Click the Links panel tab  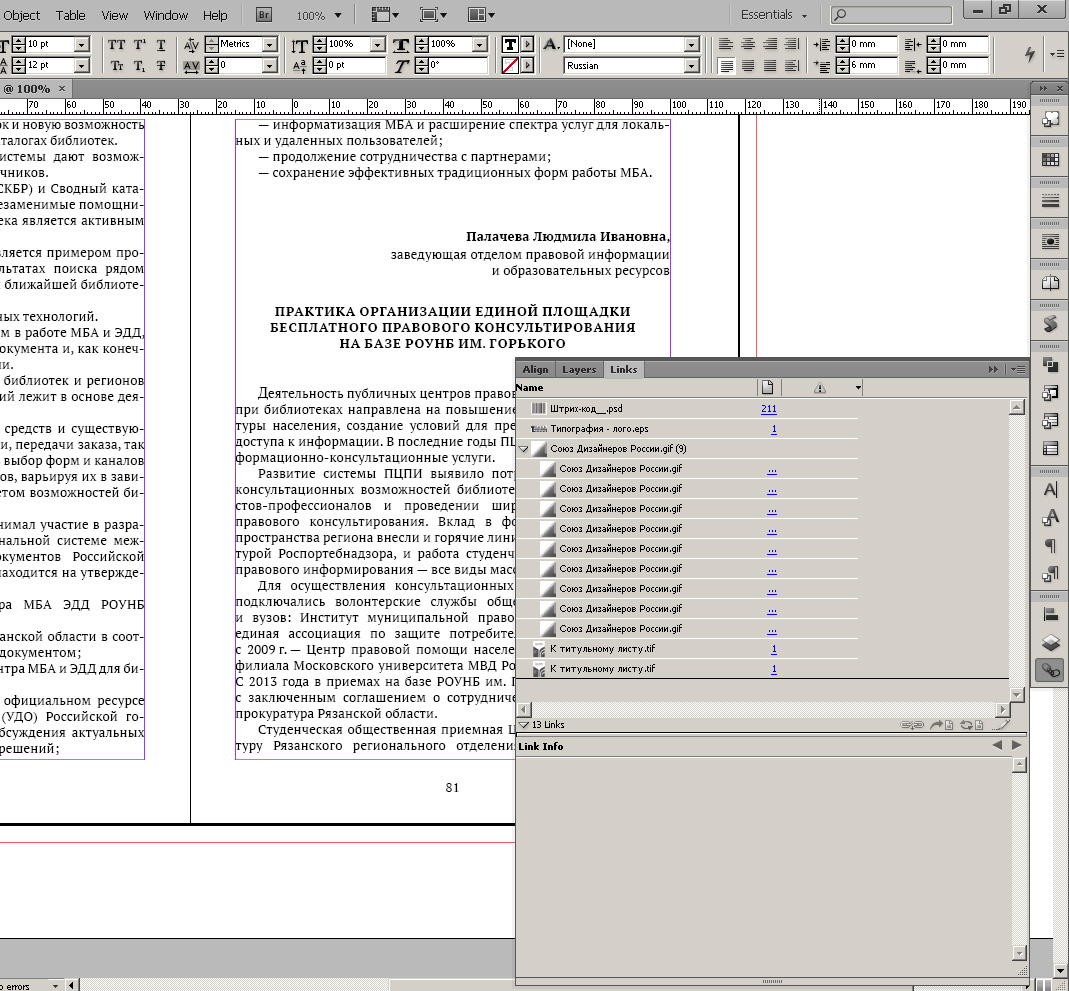623,369
